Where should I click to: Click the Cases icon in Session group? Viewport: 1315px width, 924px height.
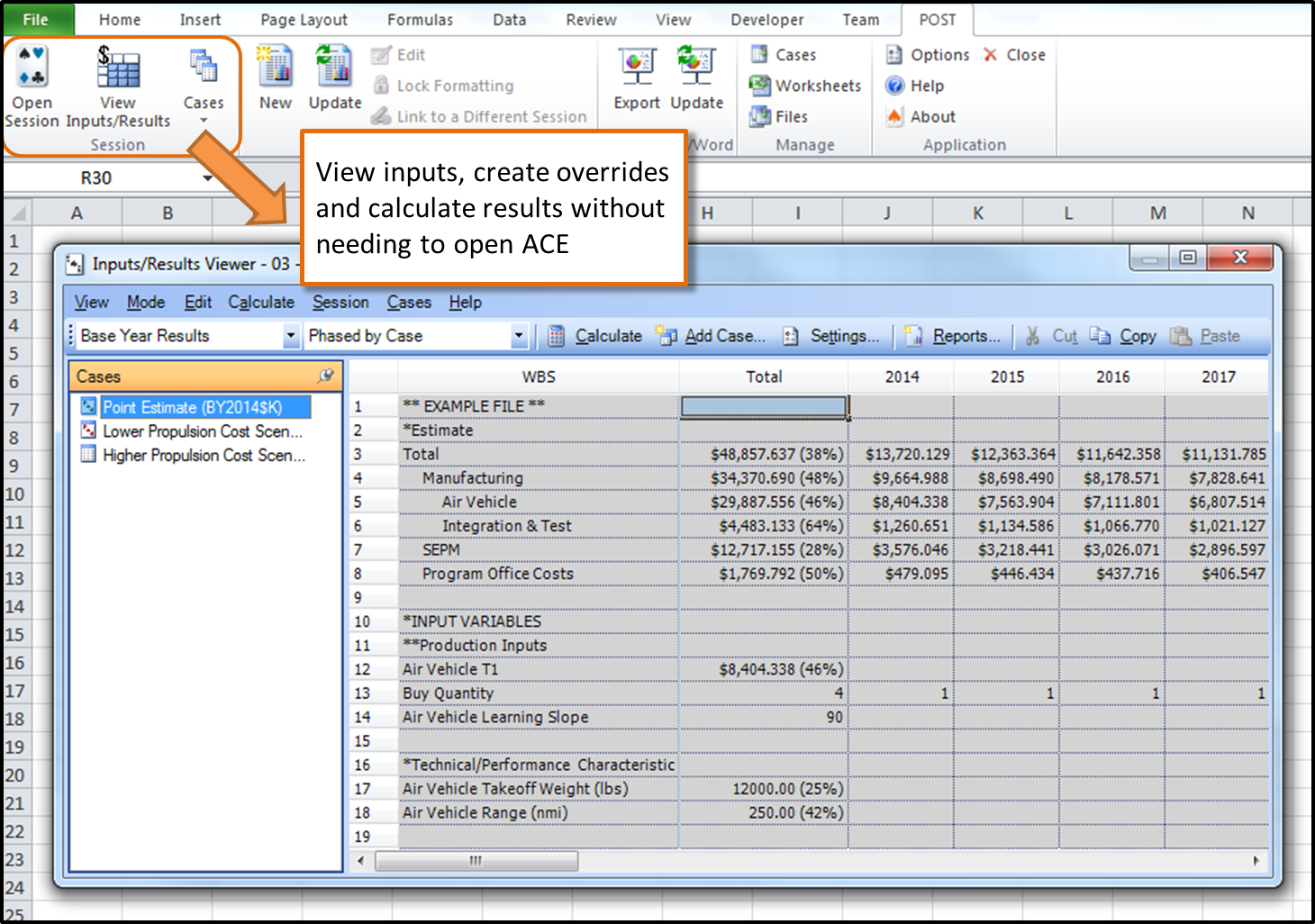coord(203,66)
